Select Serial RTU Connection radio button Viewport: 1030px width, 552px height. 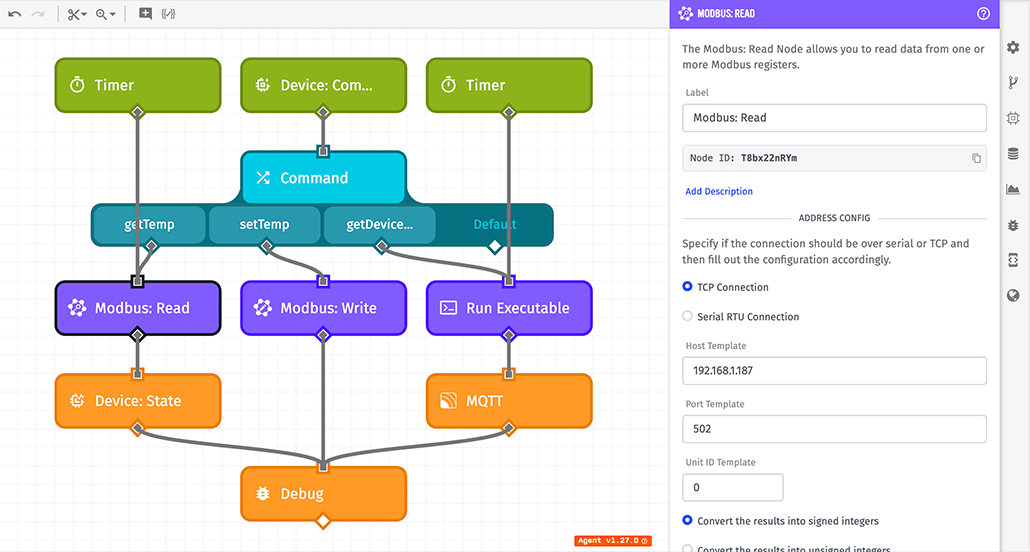tap(687, 316)
